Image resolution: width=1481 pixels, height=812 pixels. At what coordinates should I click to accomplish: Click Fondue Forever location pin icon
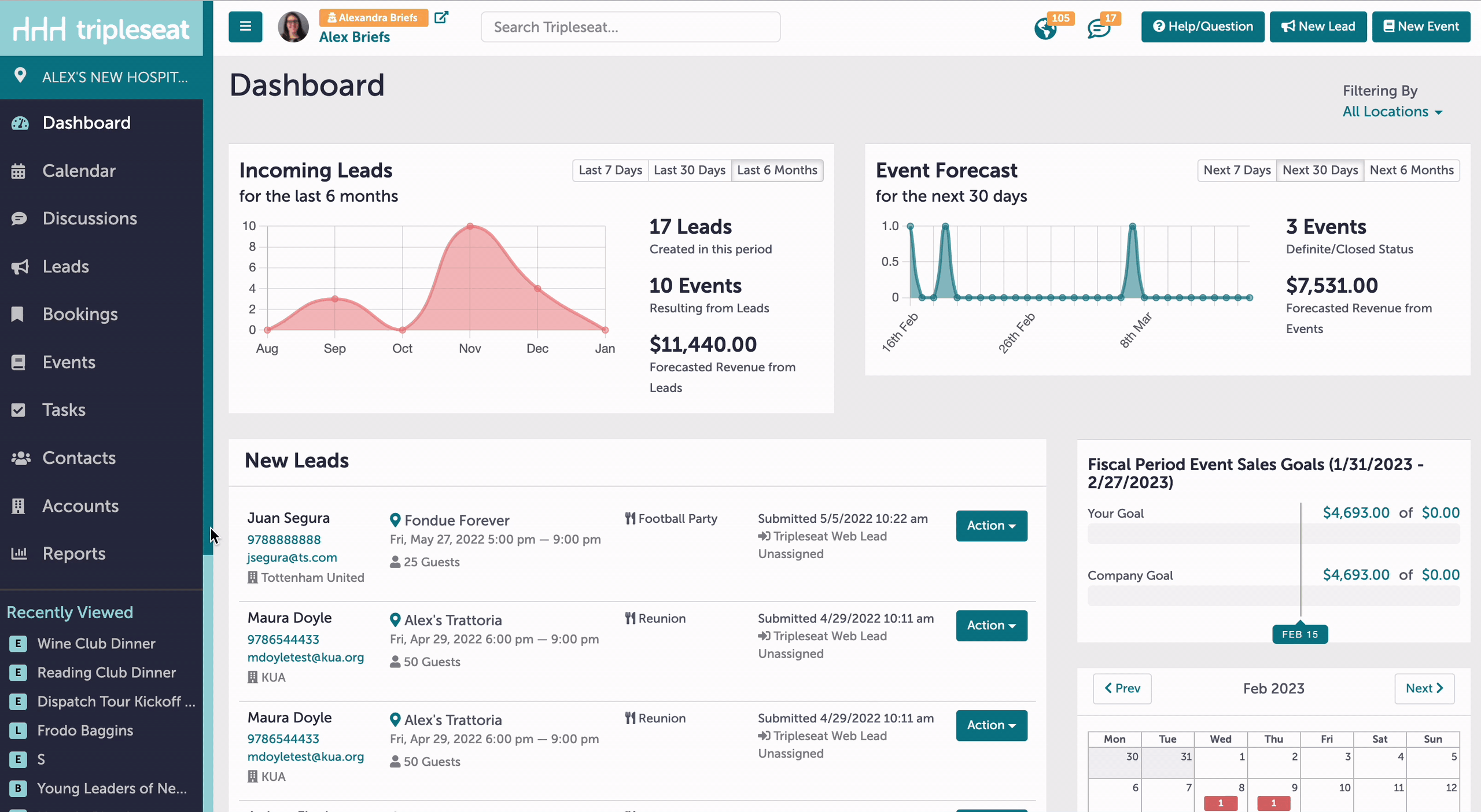pos(395,520)
